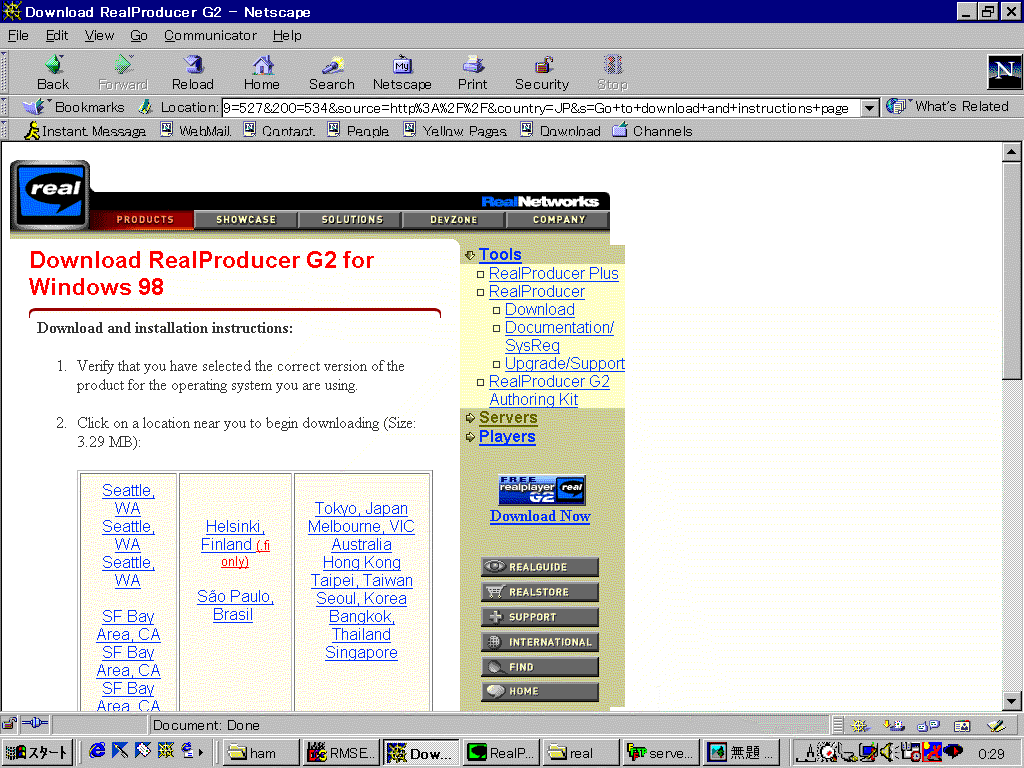Switch to the serve taskbar window
Screen dimensions: 1024x768
(x=661, y=753)
